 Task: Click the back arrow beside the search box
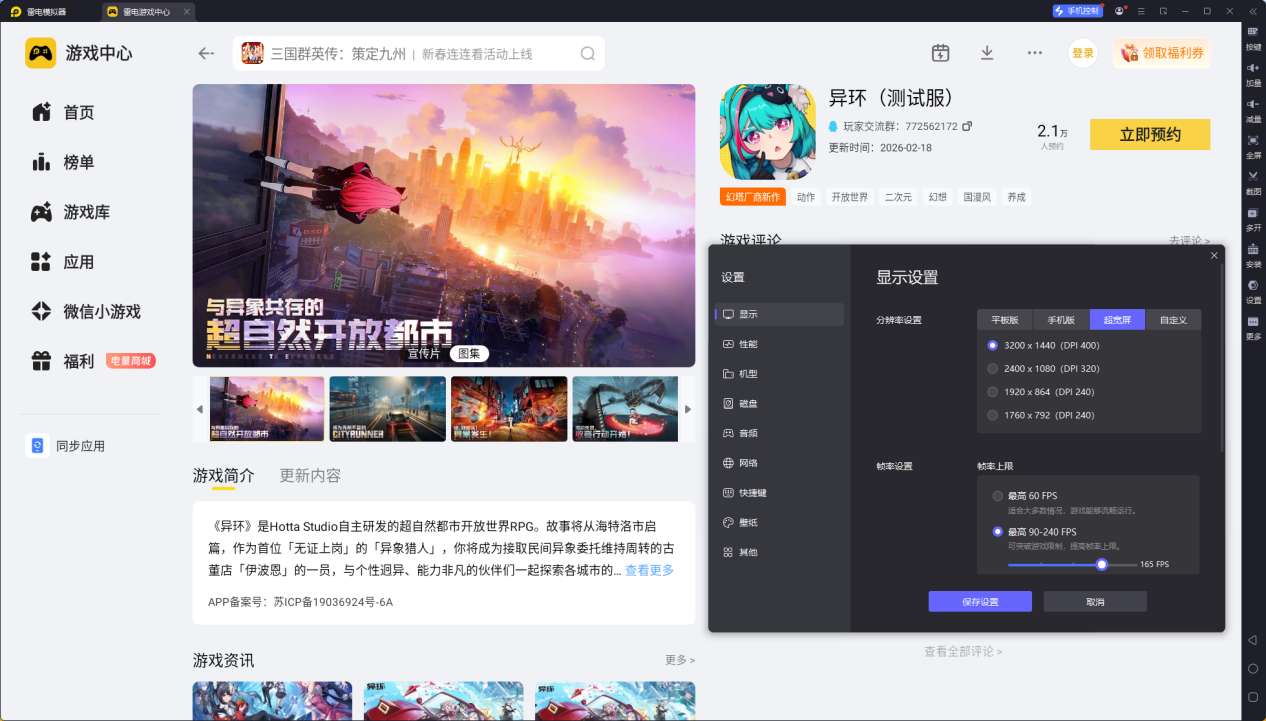coord(207,53)
